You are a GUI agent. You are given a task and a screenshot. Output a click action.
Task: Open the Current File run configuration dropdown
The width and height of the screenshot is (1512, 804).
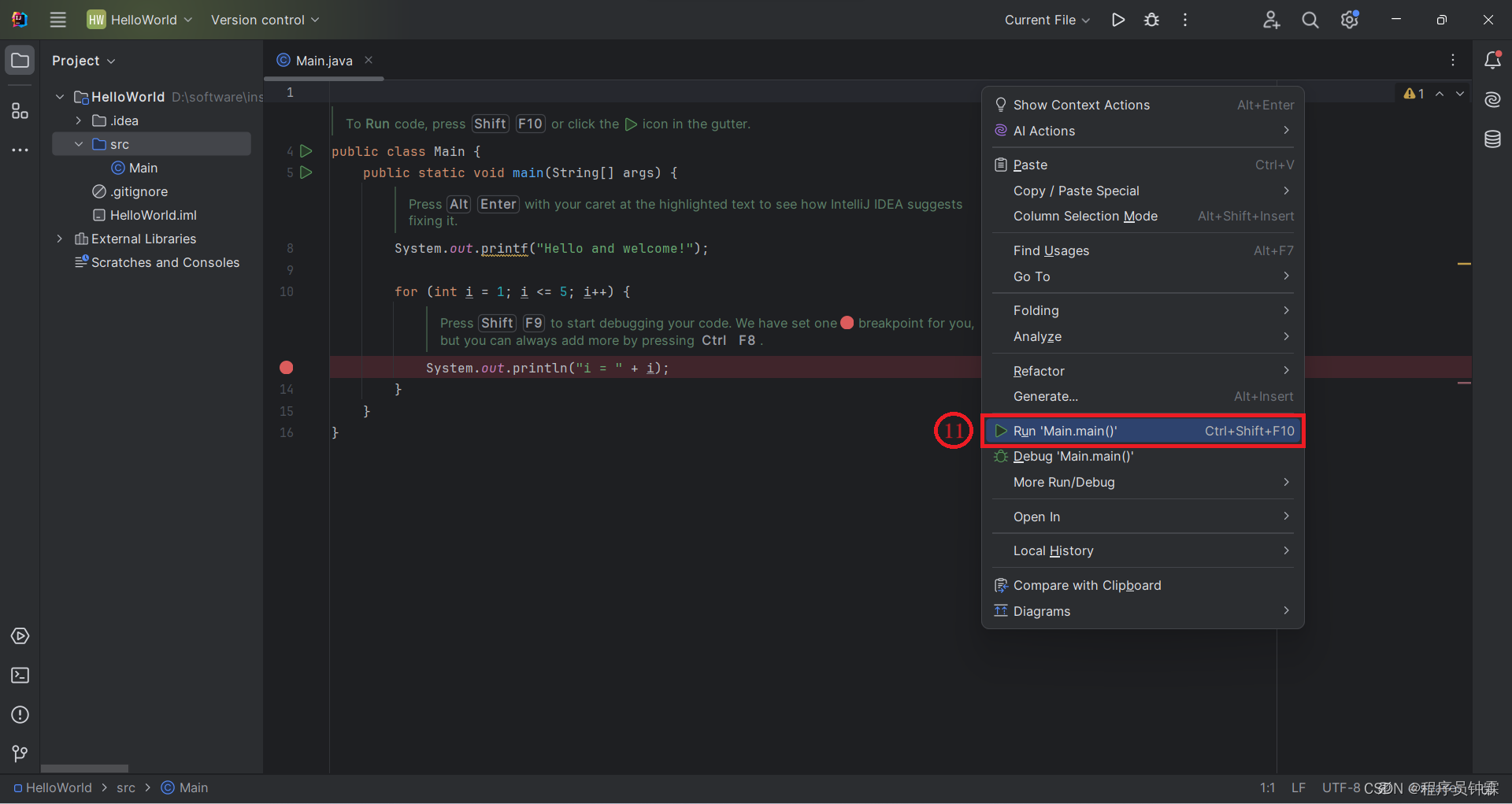pyautogui.click(x=1047, y=20)
